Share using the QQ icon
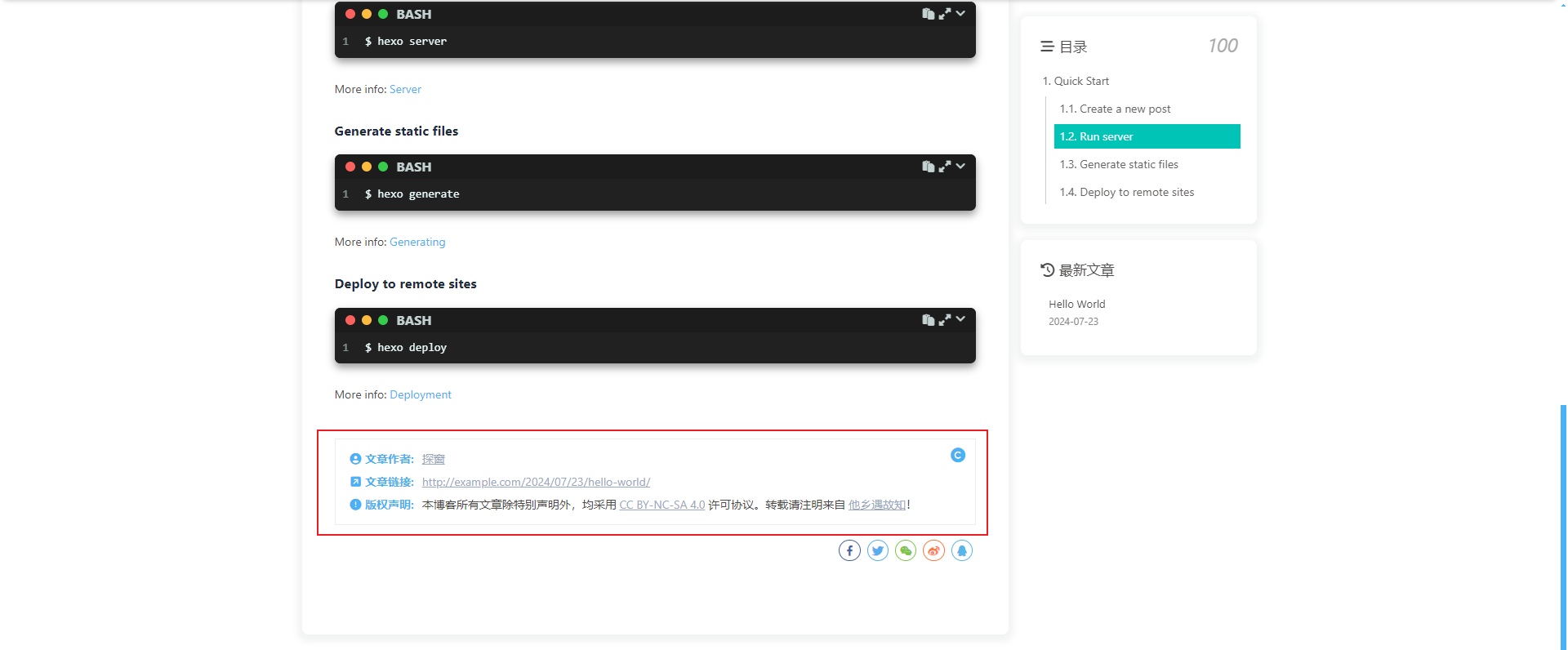1568x650 pixels. click(x=962, y=551)
